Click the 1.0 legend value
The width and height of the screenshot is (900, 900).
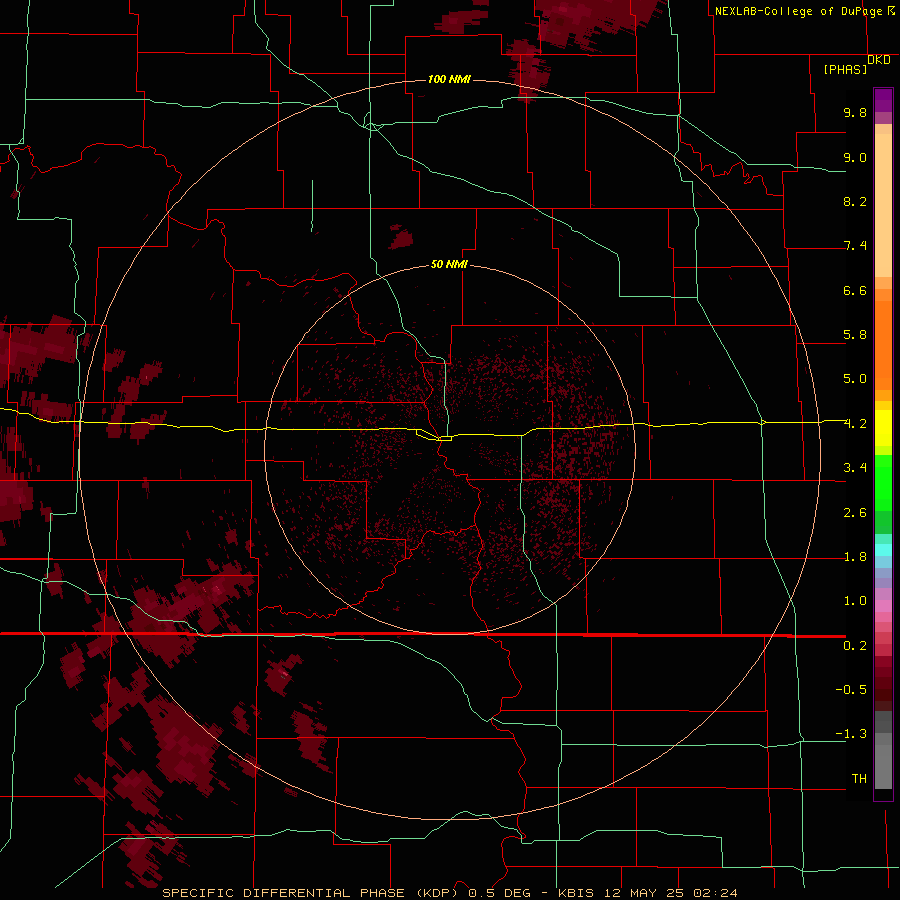pyautogui.click(x=855, y=601)
